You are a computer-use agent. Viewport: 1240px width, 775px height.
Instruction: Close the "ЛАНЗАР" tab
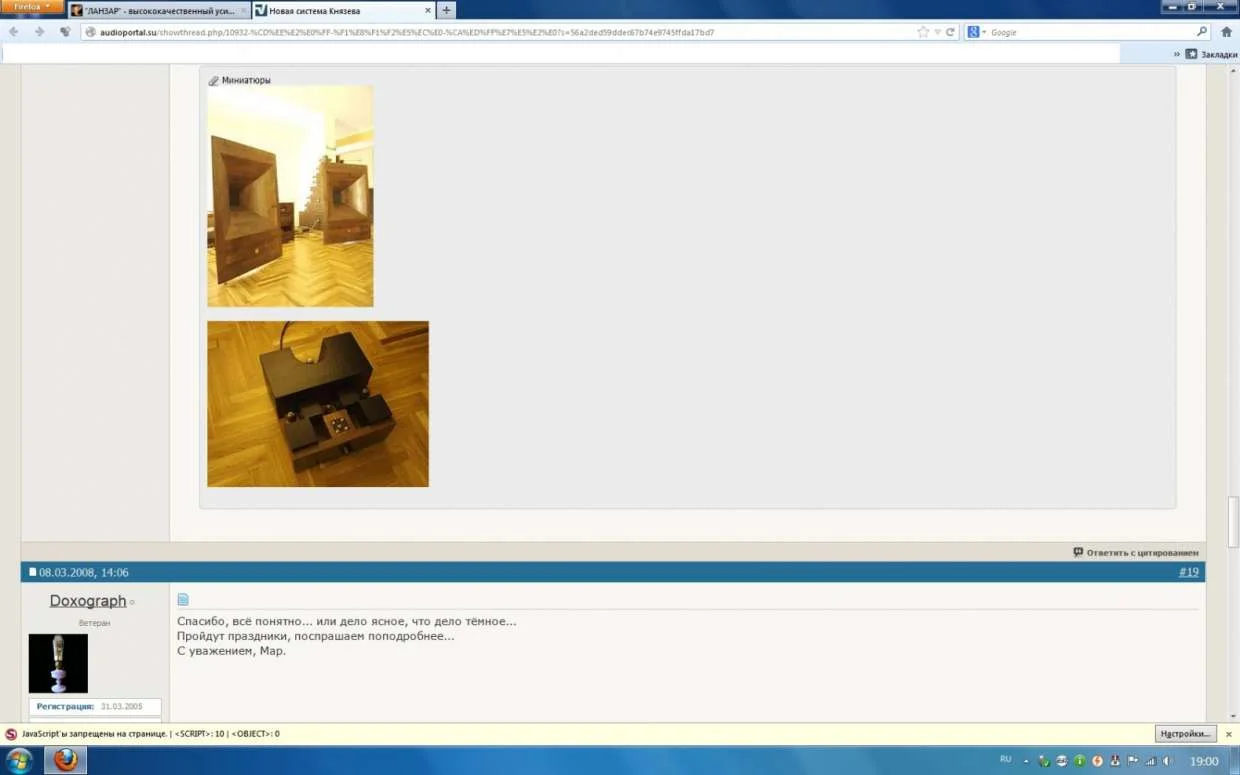(x=243, y=11)
